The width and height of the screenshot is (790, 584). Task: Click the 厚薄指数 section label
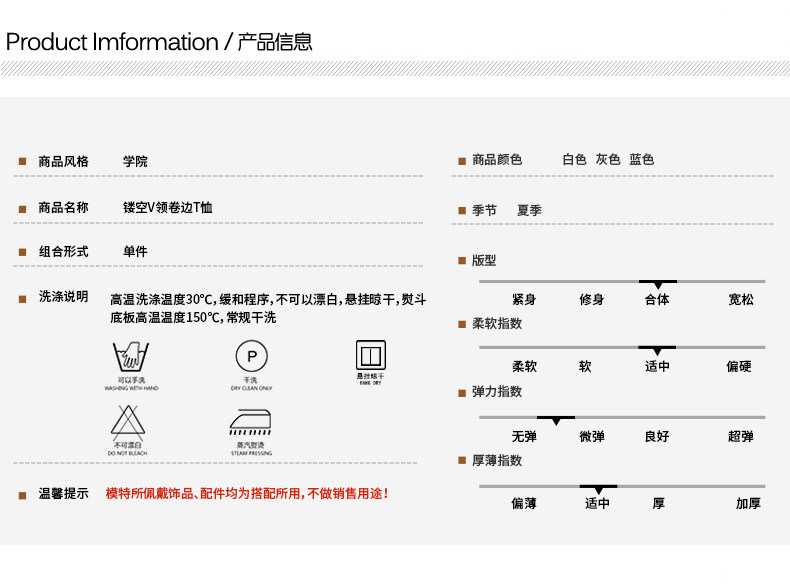click(x=497, y=460)
